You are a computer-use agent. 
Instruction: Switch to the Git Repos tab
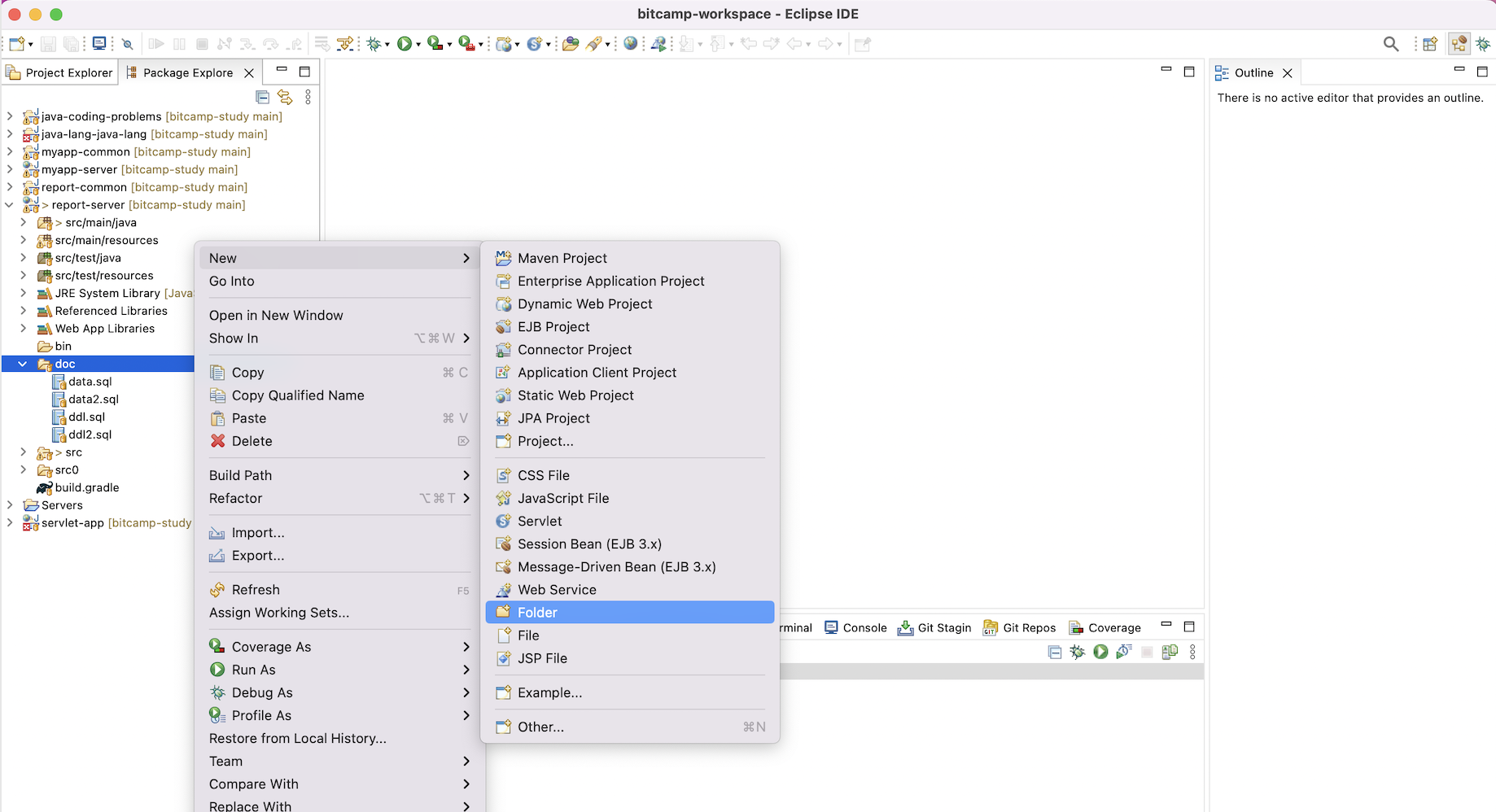[x=1019, y=627]
